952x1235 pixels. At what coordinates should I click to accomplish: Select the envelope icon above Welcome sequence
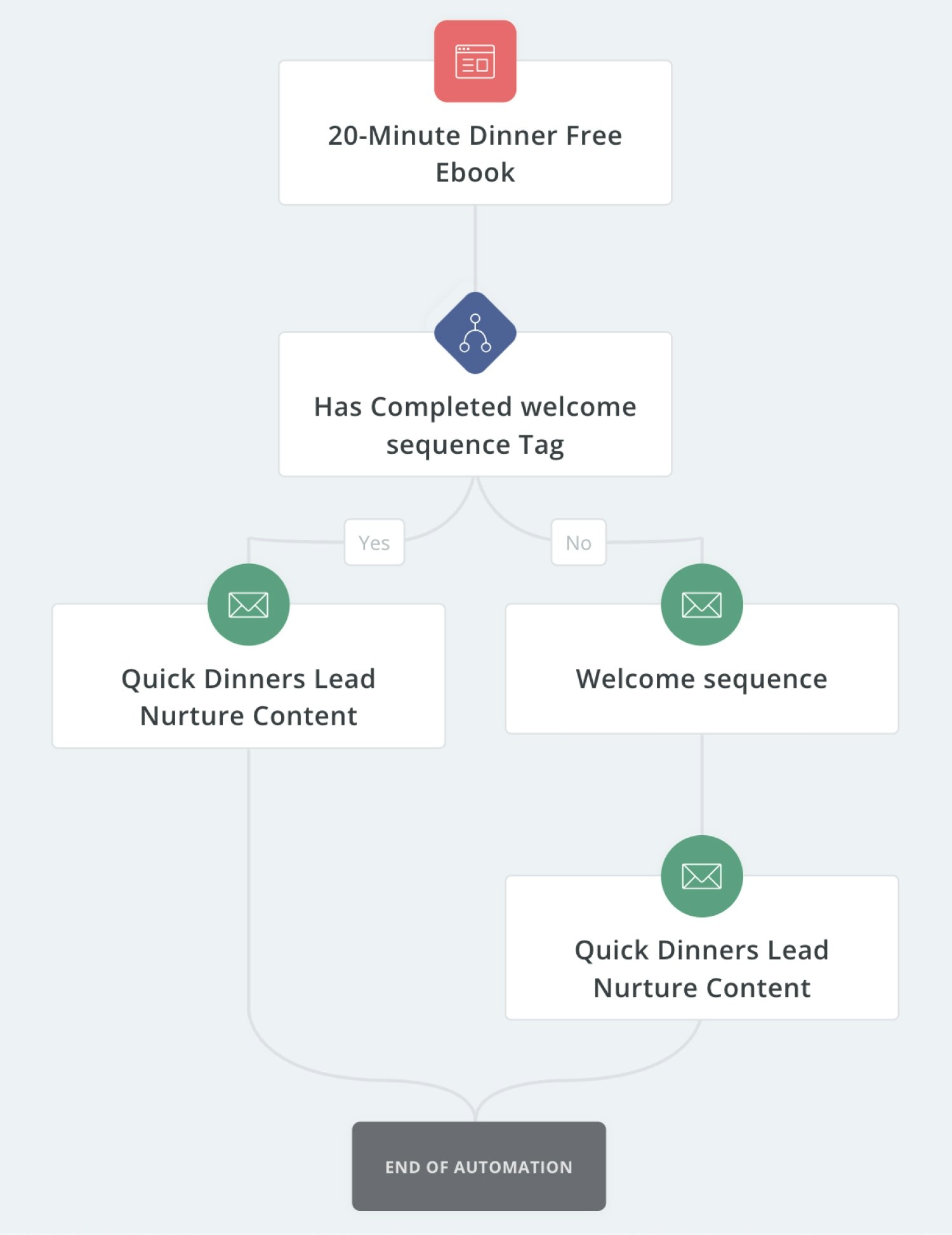(x=701, y=604)
